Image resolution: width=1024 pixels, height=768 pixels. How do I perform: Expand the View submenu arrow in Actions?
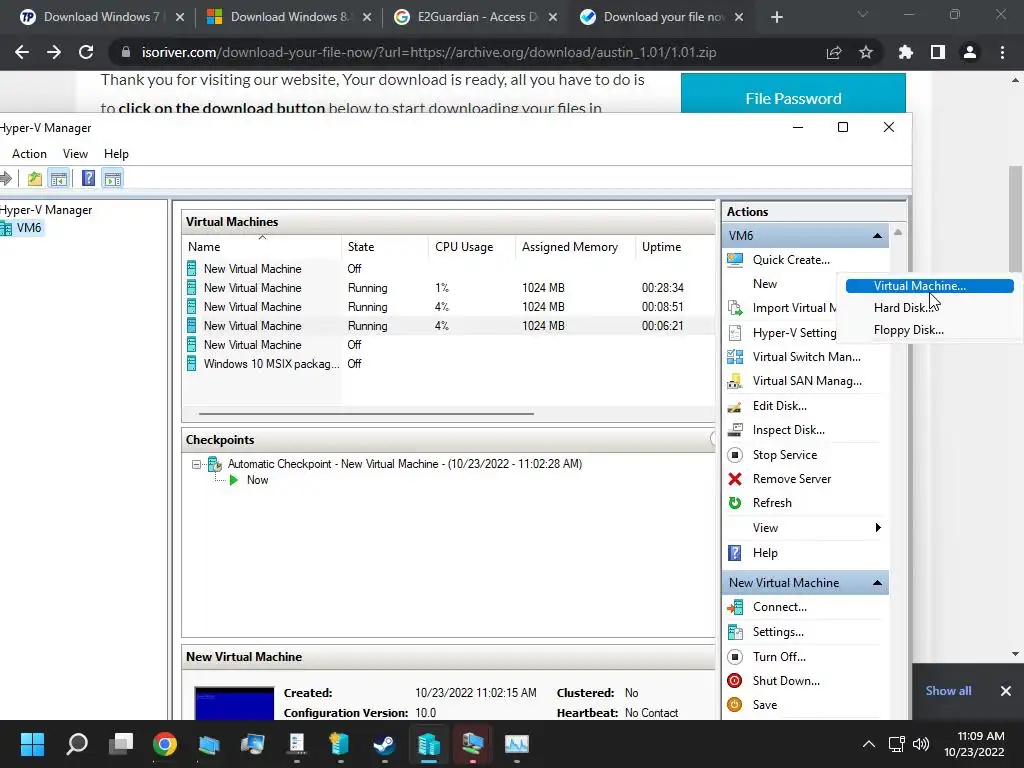coord(878,528)
